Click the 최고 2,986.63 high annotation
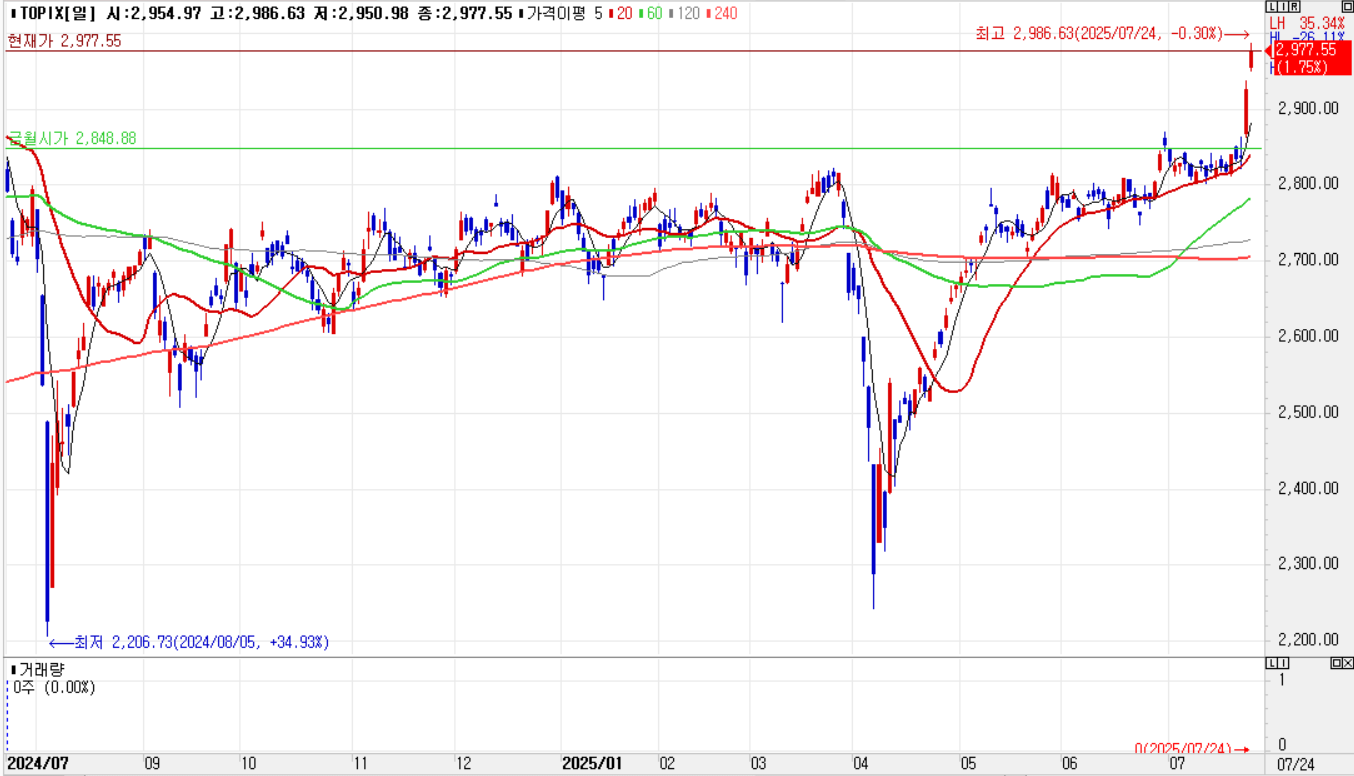 [x=1098, y=33]
